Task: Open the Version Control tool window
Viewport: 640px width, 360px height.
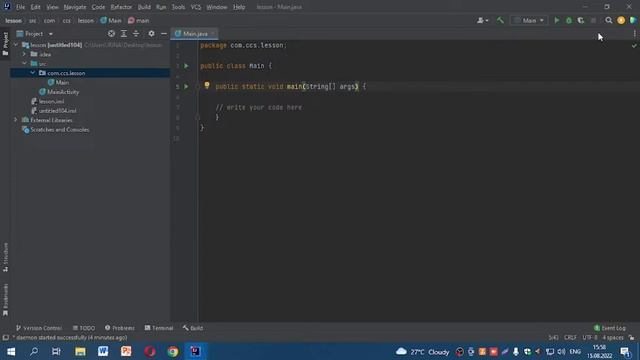Action: tap(39, 328)
